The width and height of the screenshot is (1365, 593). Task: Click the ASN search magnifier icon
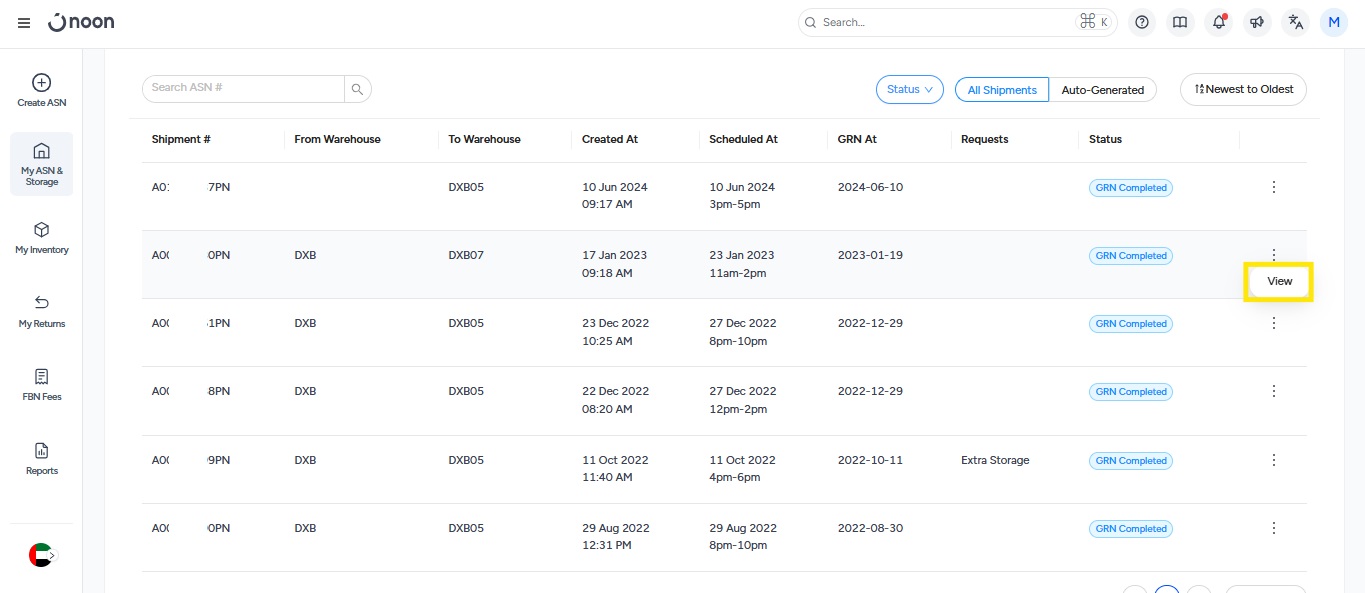(357, 89)
